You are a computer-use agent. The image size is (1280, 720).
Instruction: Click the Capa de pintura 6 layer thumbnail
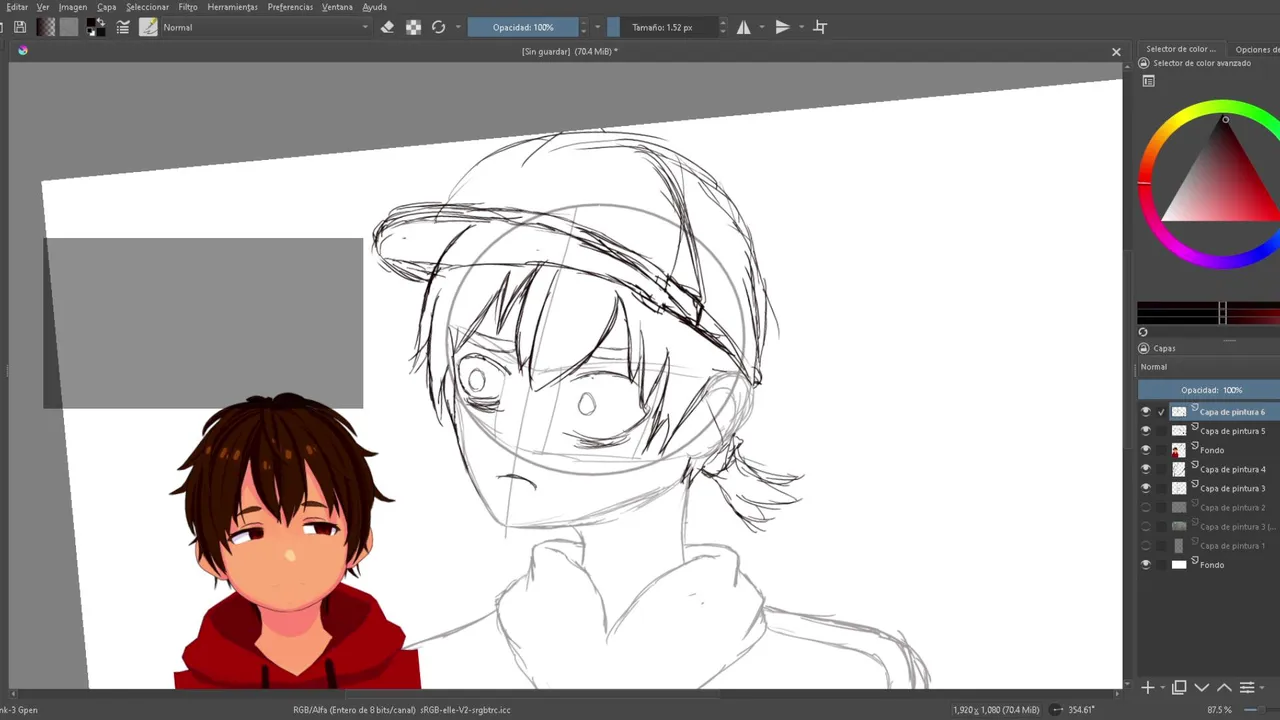(x=1179, y=412)
